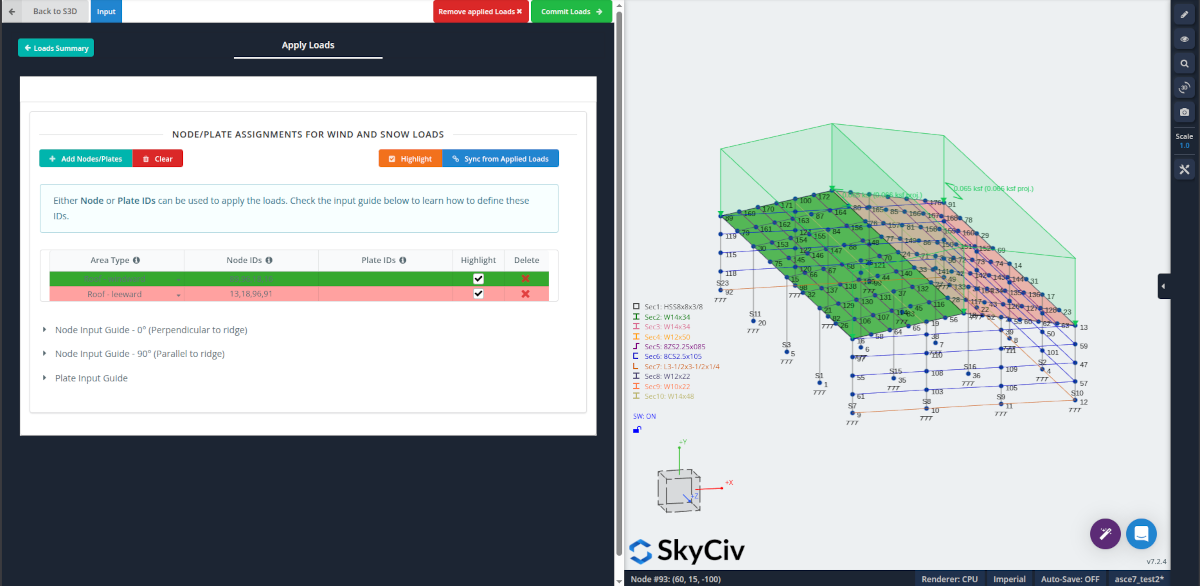This screenshot has width=1200, height=586.
Task: Activate the 3D rotate view tool
Action: pos(1184,88)
